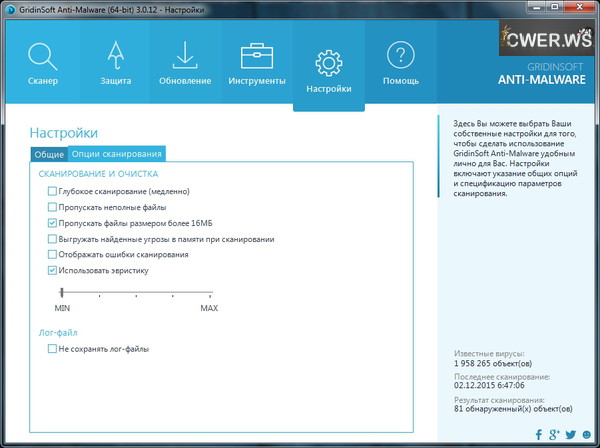The image size is (600, 448).
Task: Click the heuristics slider handle at MIN
Action: coord(62,292)
